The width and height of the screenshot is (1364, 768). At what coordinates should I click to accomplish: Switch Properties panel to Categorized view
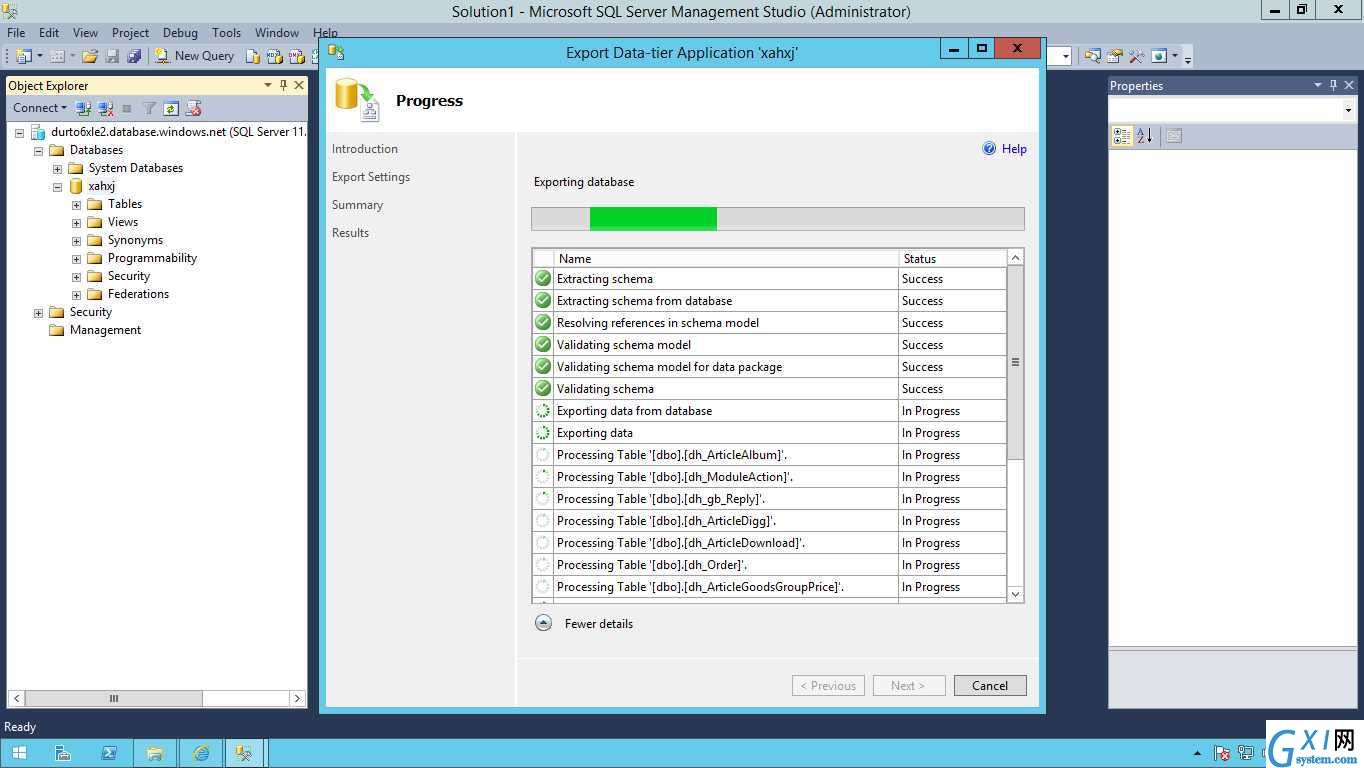click(1122, 136)
